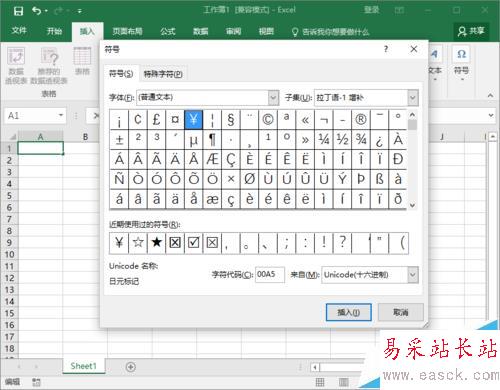Select cell A1 in the worksheet

[40, 148]
